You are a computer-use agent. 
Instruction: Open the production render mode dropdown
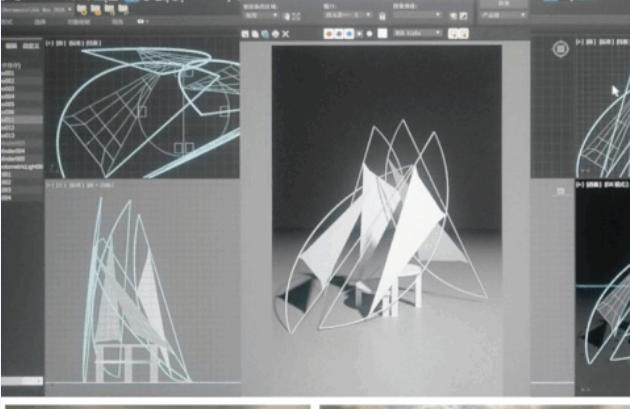click(x=503, y=15)
